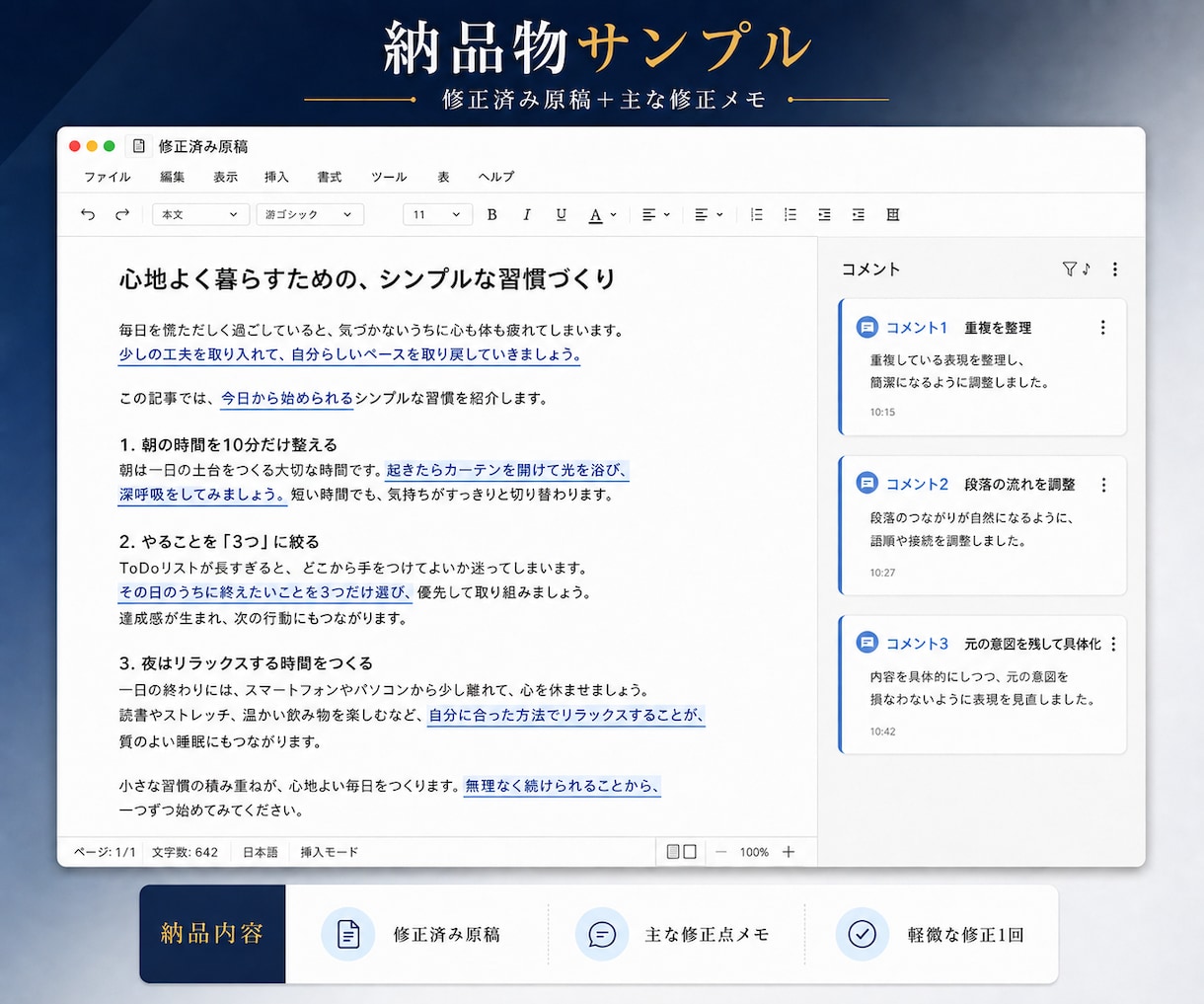Click the コメント2 title link

tap(917, 484)
